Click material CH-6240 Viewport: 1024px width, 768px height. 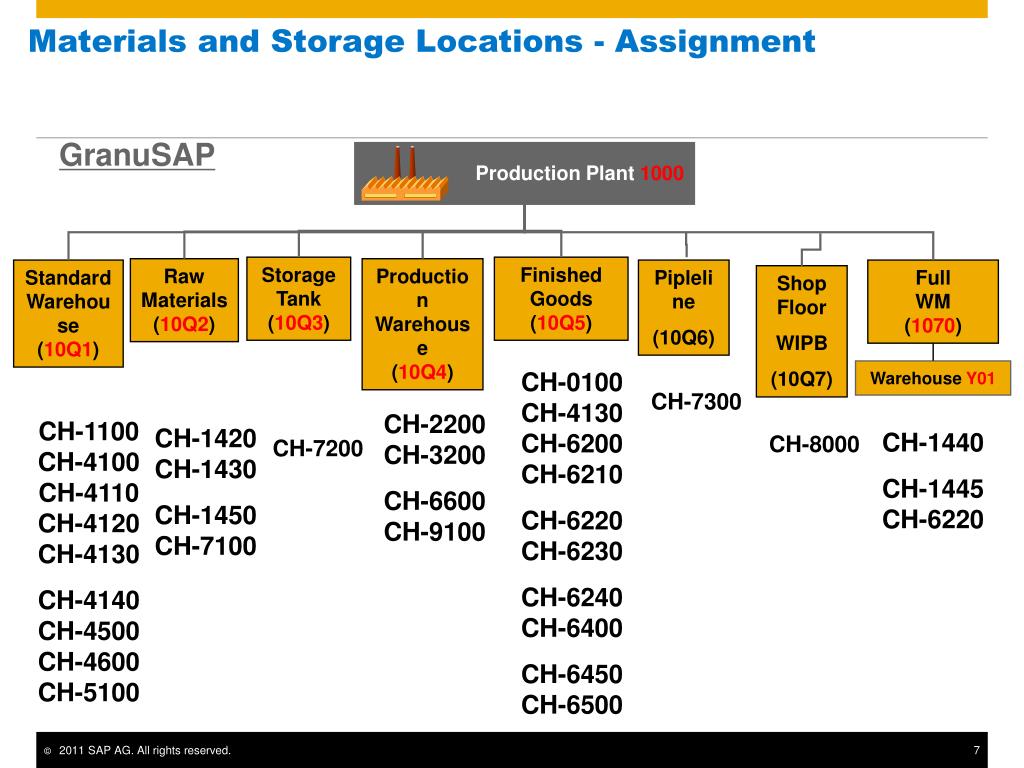572,597
